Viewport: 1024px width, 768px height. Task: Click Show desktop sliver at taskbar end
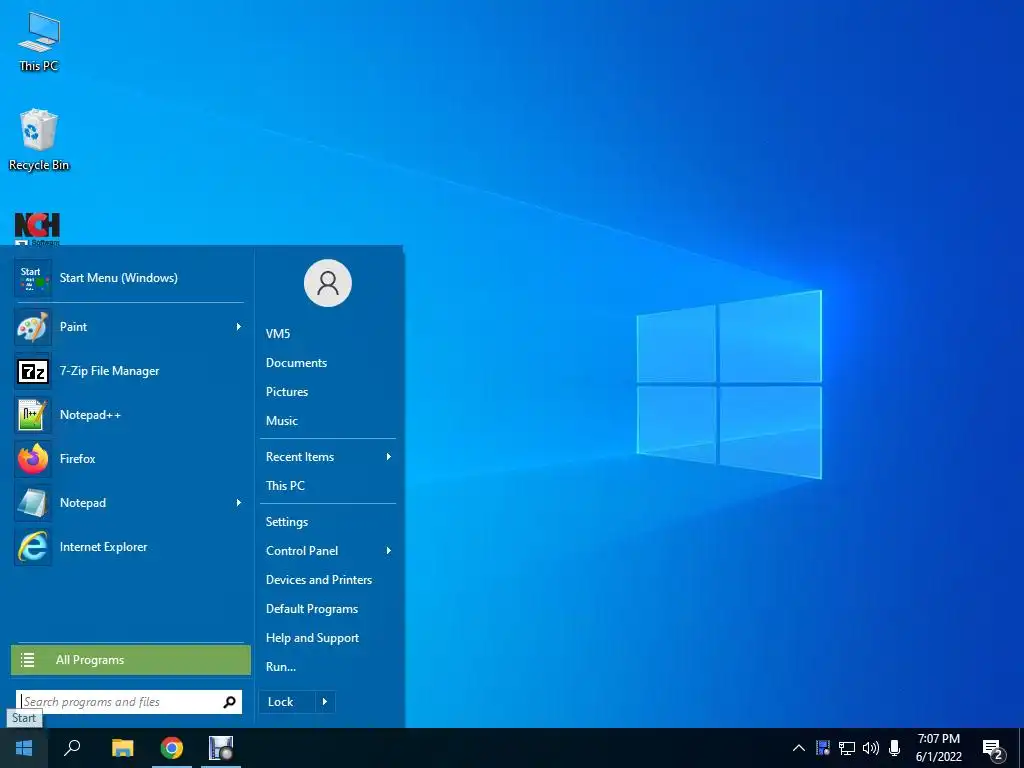(x=1021, y=748)
